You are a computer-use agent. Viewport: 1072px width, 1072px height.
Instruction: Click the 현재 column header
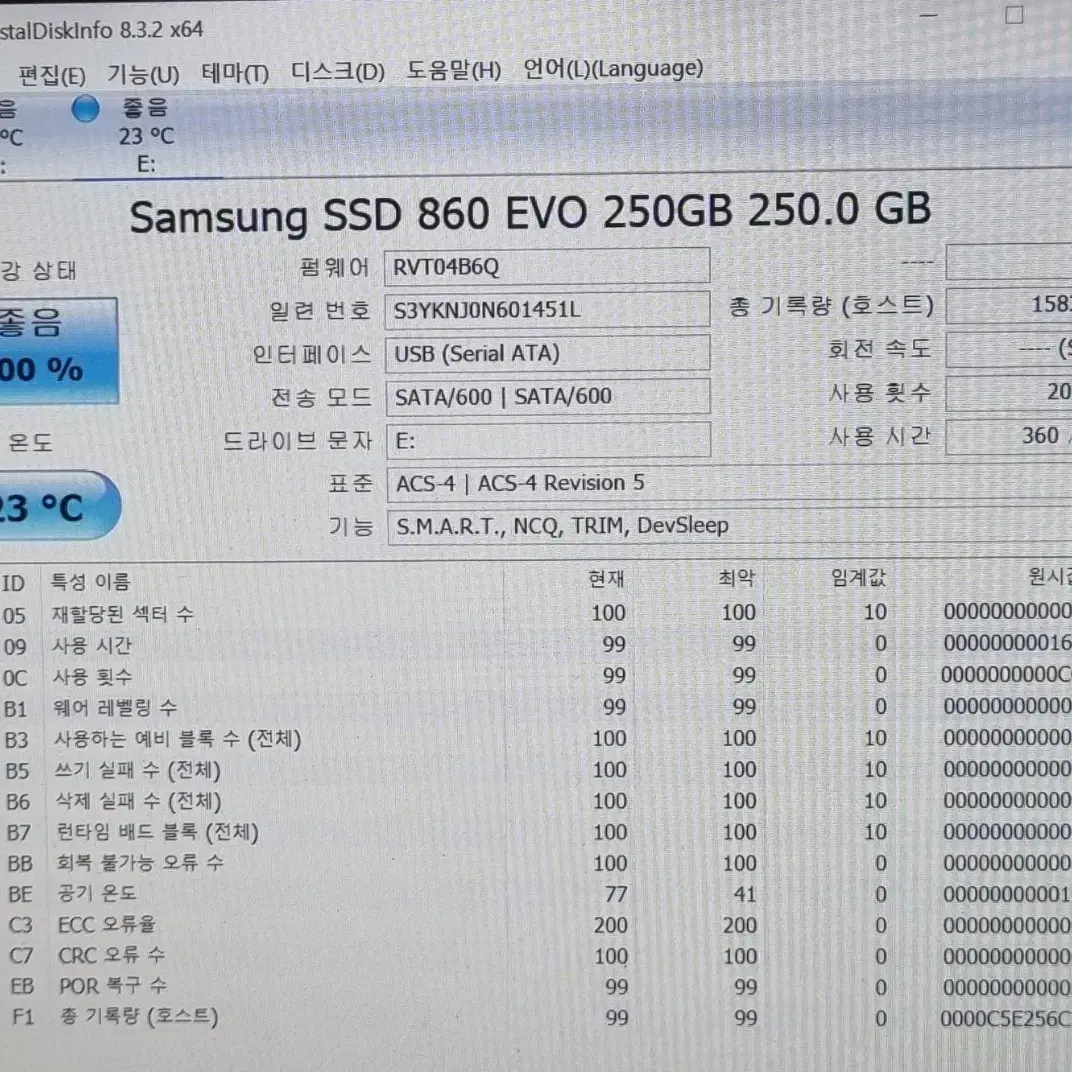[606, 579]
